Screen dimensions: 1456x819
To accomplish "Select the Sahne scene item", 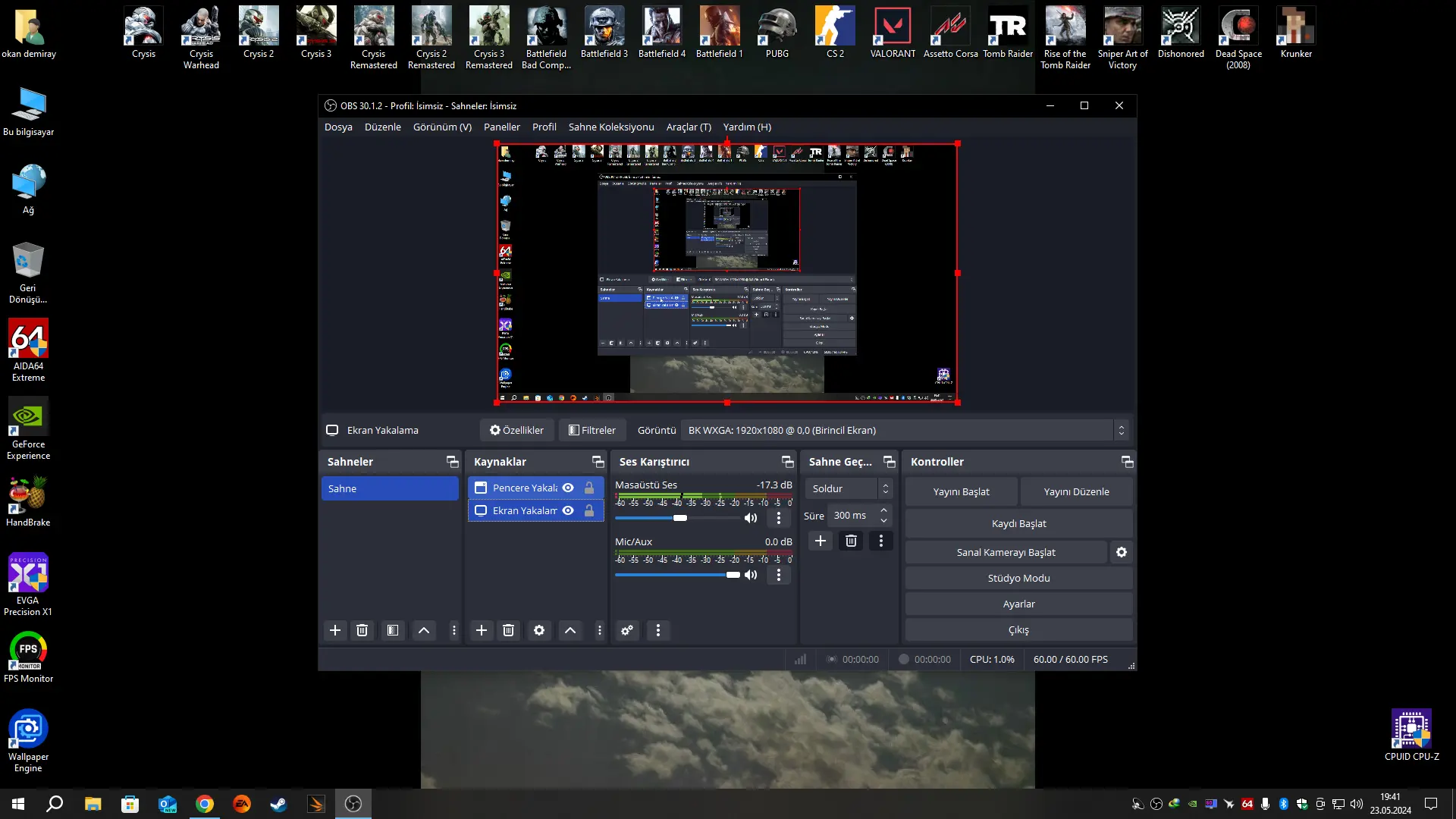I will 390,488.
